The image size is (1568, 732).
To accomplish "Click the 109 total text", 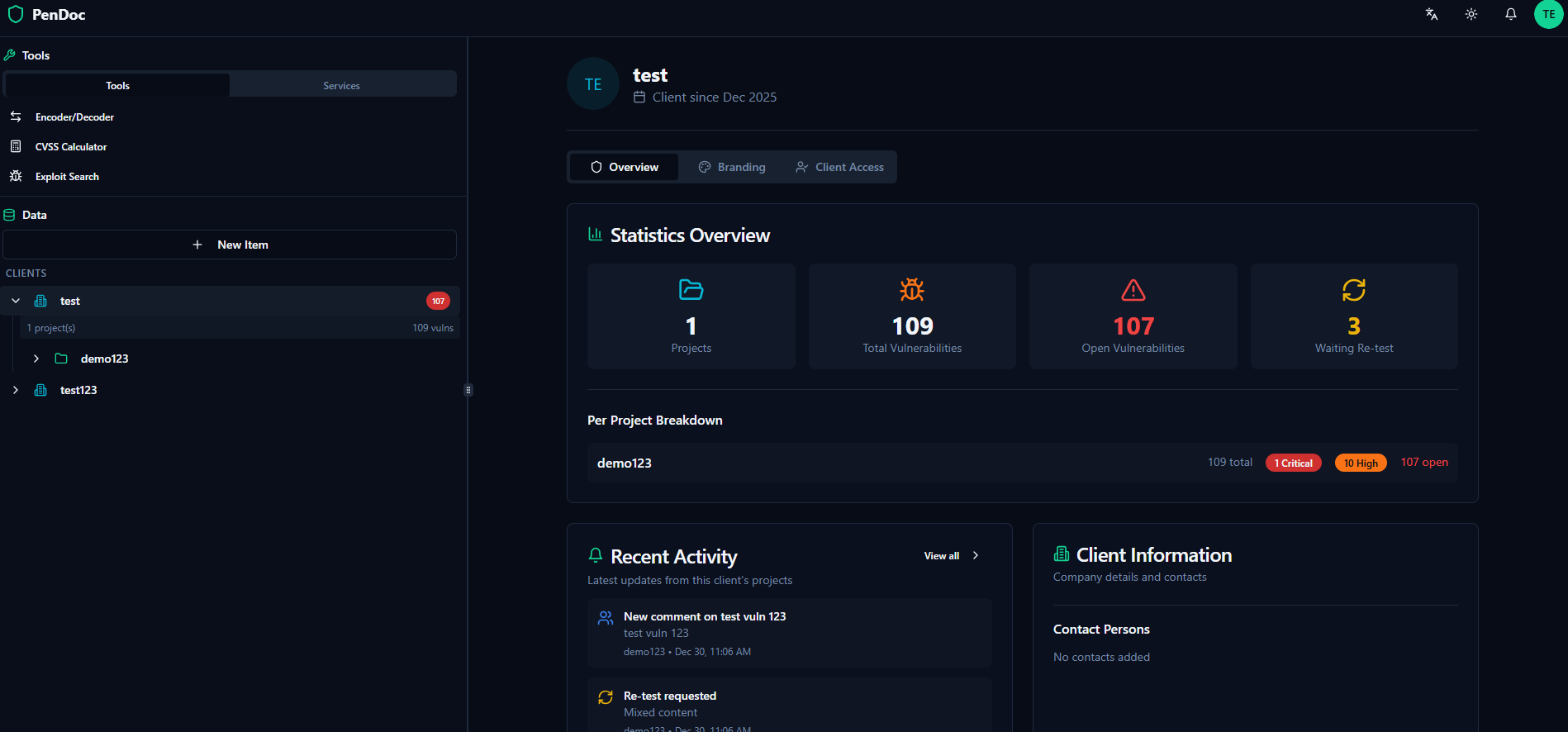I will point(1230,462).
